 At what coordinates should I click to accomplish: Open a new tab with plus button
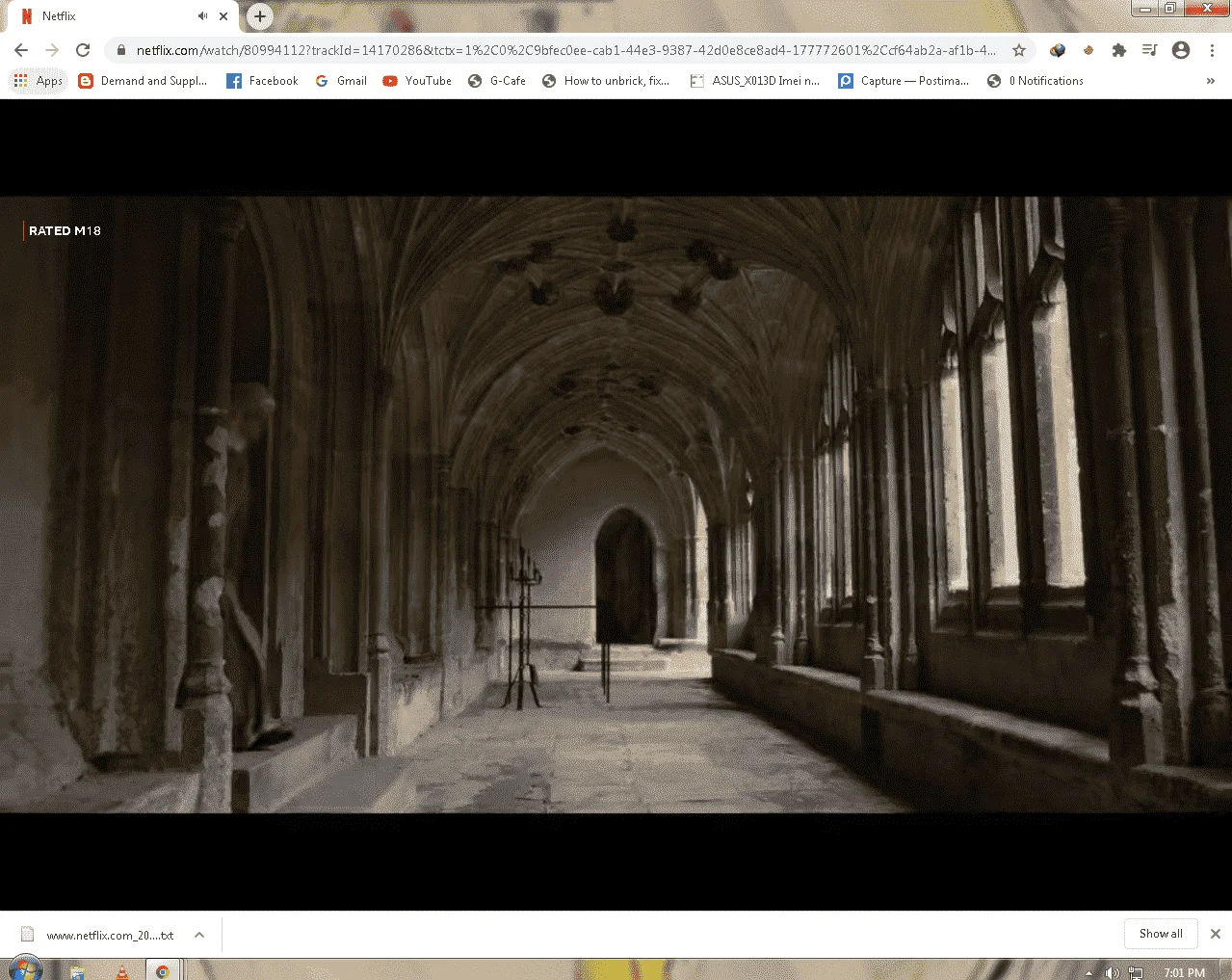tap(259, 16)
